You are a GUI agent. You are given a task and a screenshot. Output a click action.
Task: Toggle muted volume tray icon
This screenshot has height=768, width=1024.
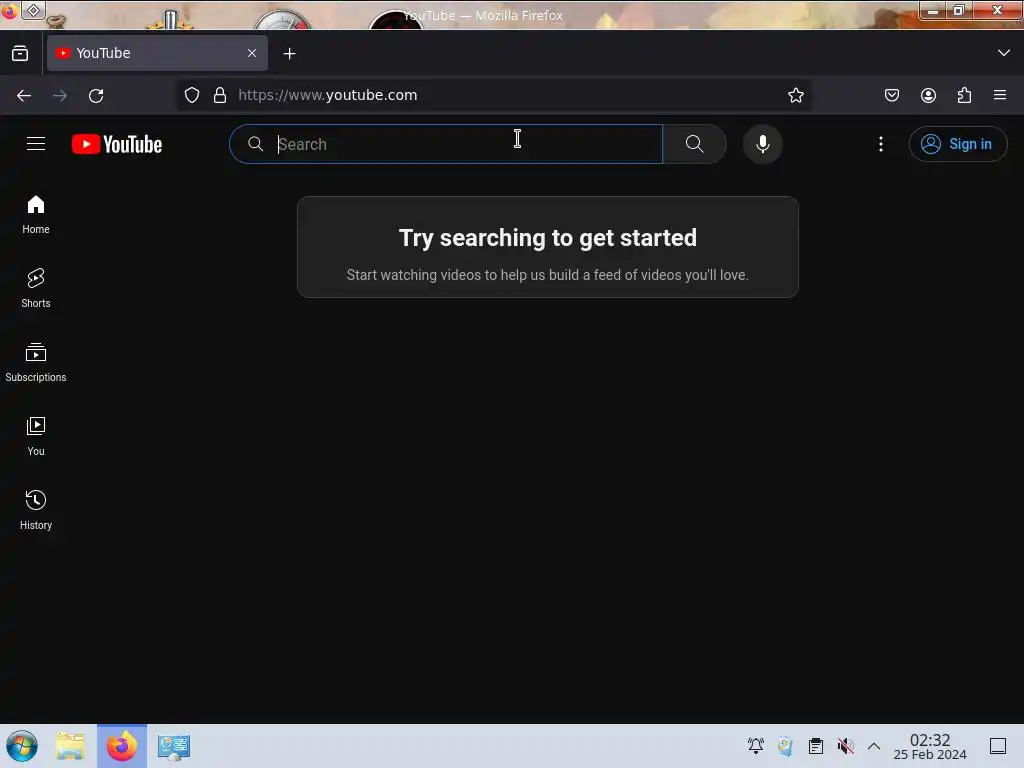coord(846,746)
